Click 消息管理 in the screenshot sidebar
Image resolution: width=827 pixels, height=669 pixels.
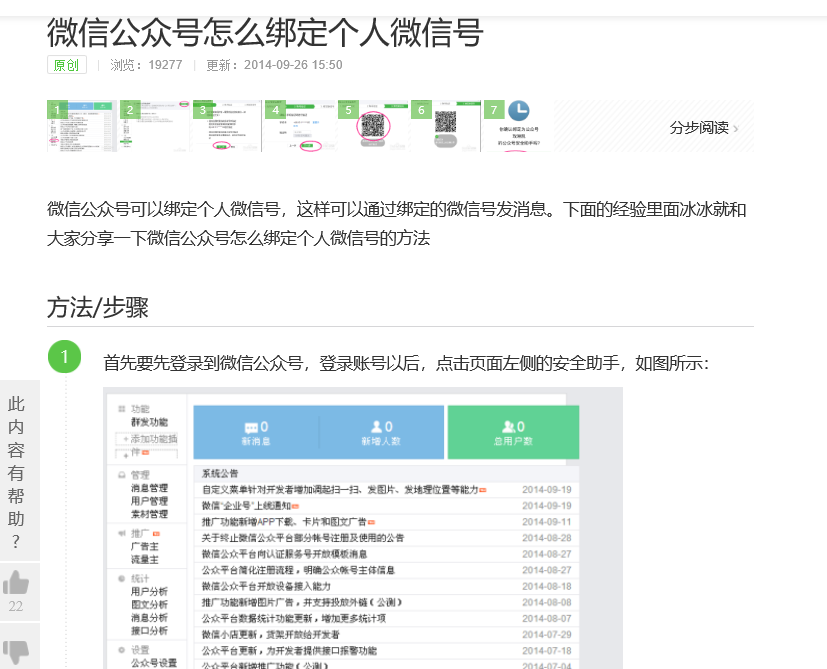pos(149,488)
